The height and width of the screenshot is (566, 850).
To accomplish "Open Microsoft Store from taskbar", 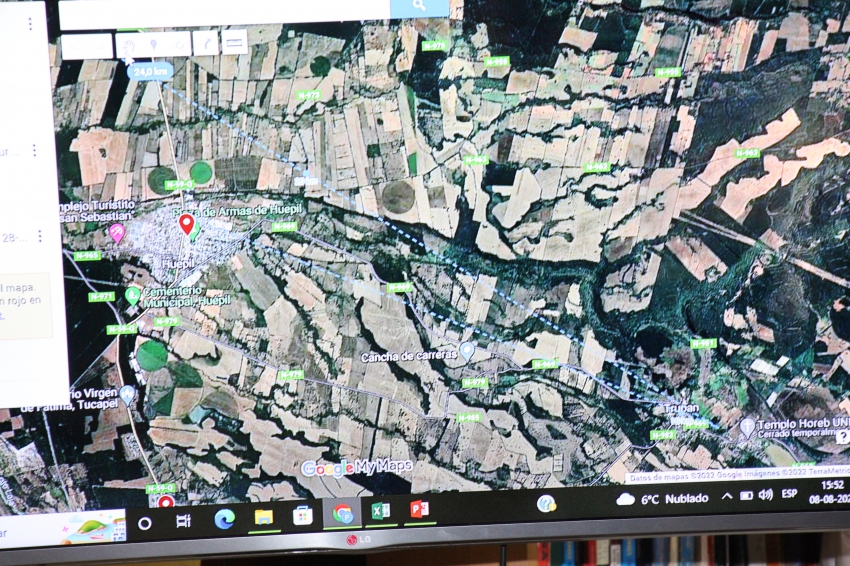I will (x=302, y=515).
